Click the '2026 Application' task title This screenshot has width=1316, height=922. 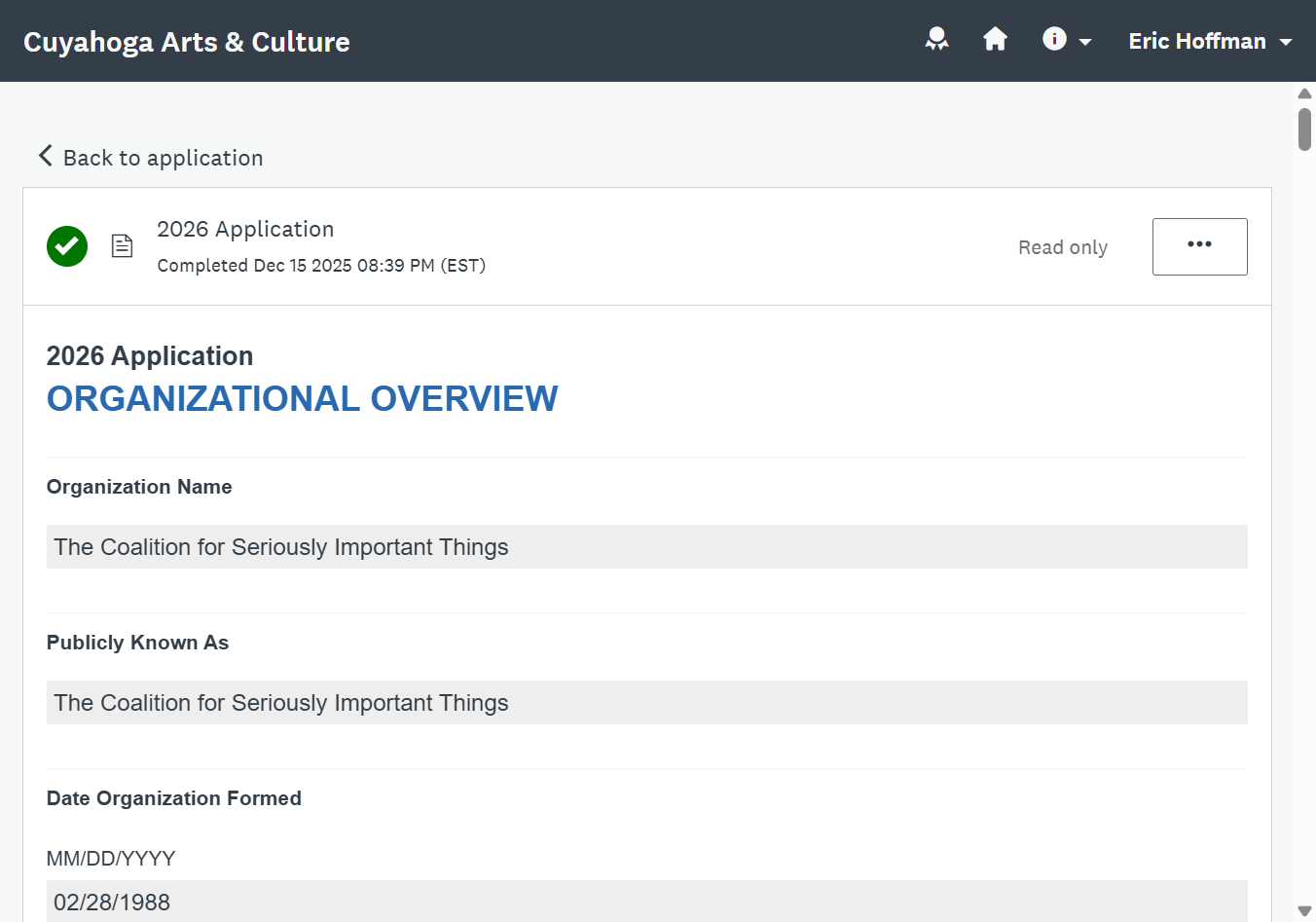(245, 229)
